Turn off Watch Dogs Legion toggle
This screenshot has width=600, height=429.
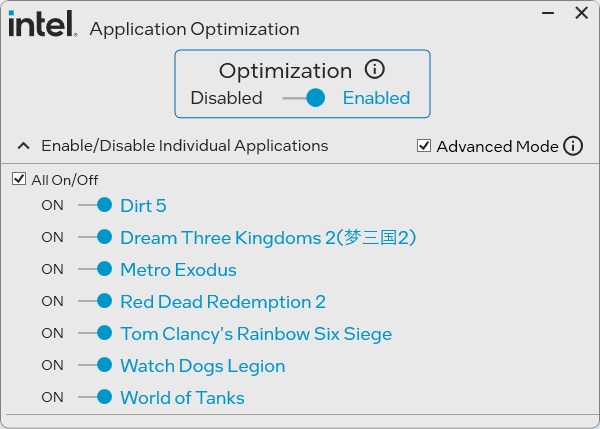click(95, 365)
